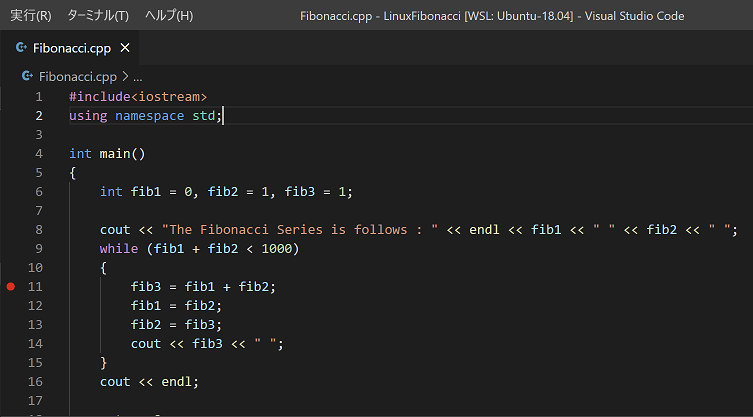Image resolution: width=753 pixels, height=417 pixels.
Task: Click the 'int' keyword on line 6
Action: [x=111, y=192]
